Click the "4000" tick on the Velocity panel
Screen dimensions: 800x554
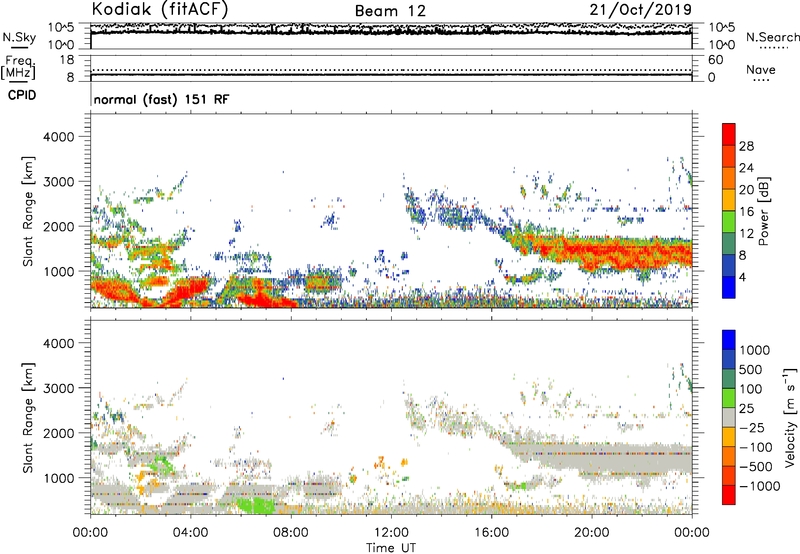pos(58,343)
